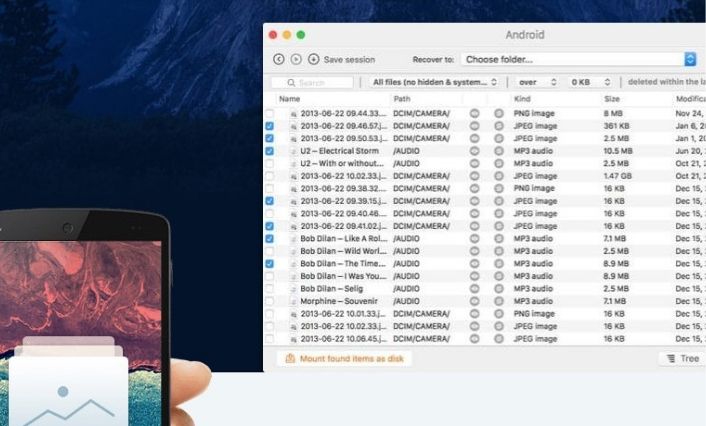Sort the file list by the Name column header
The height and width of the screenshot is (426, 706).
290,99
